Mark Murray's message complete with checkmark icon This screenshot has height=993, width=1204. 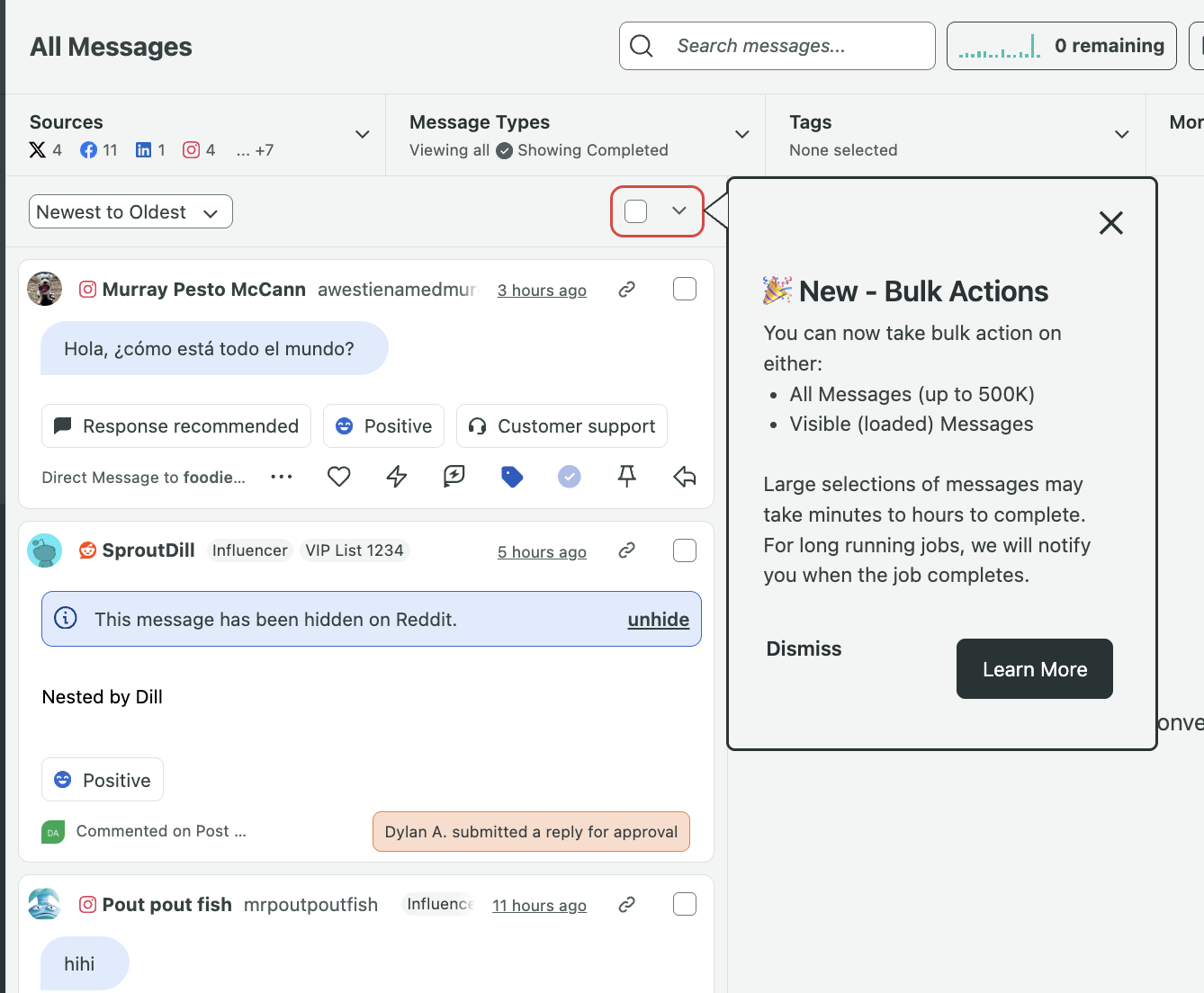(x=570, y=477)
